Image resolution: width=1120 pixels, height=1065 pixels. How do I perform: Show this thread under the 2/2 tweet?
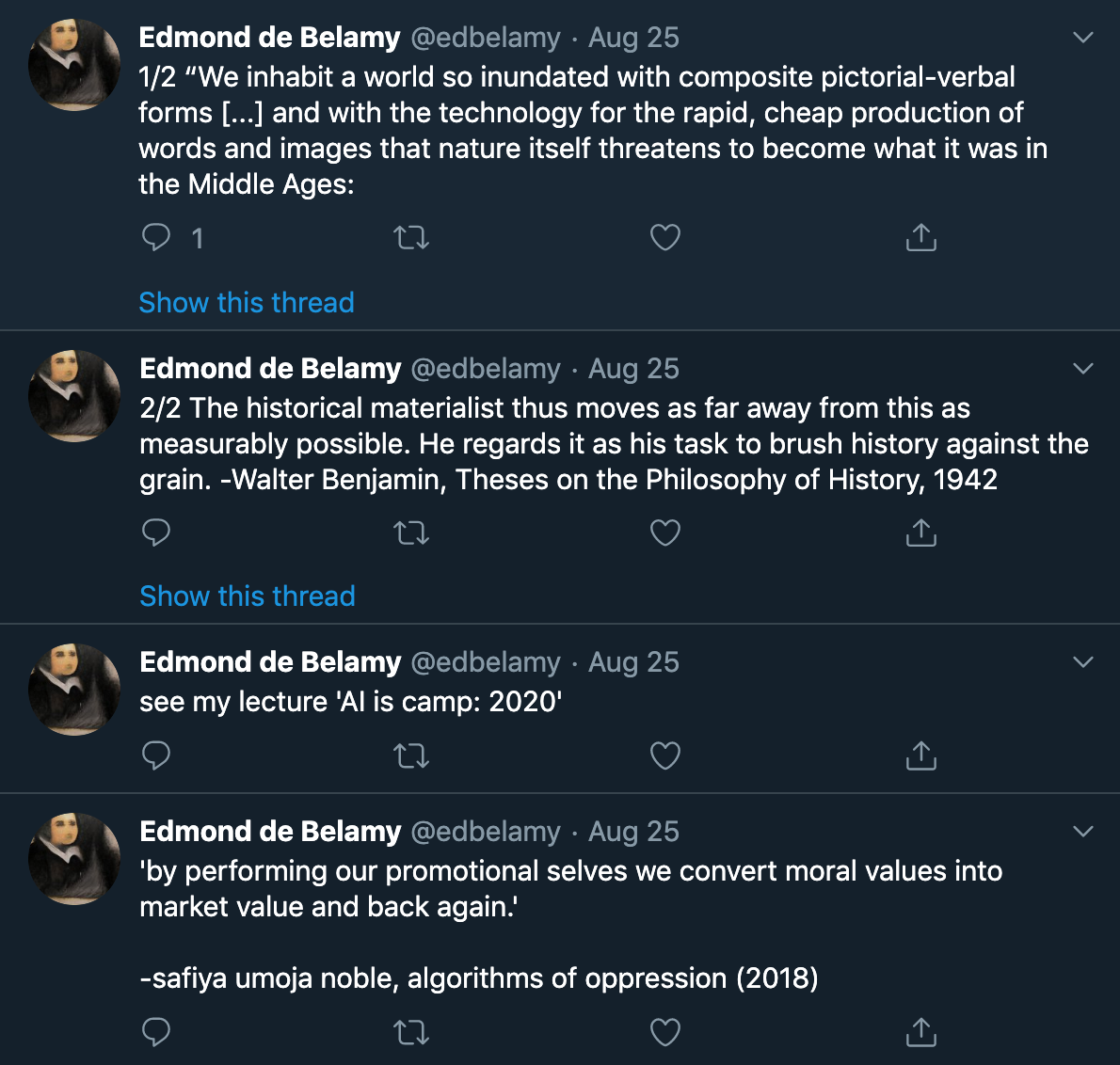pyautogui.click(x=248, y=596)
